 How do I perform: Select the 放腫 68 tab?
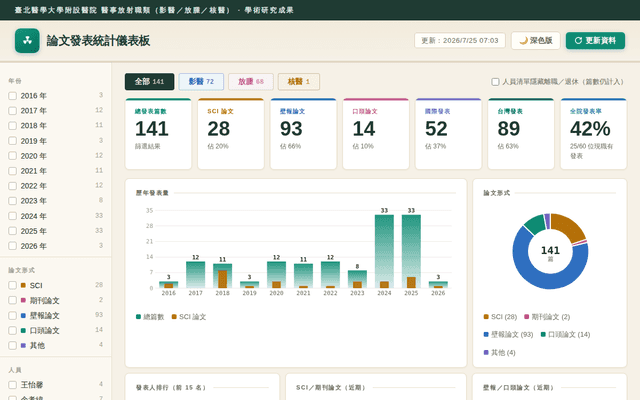(x=251, y=82)
